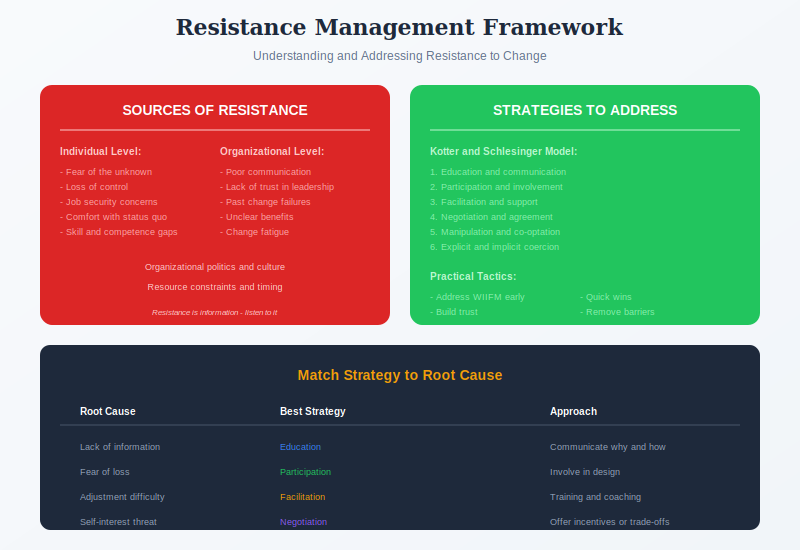Screen dimensions: 800x550
Task: Click the 'Root Cause' column header
Action: tap(108, 411)
